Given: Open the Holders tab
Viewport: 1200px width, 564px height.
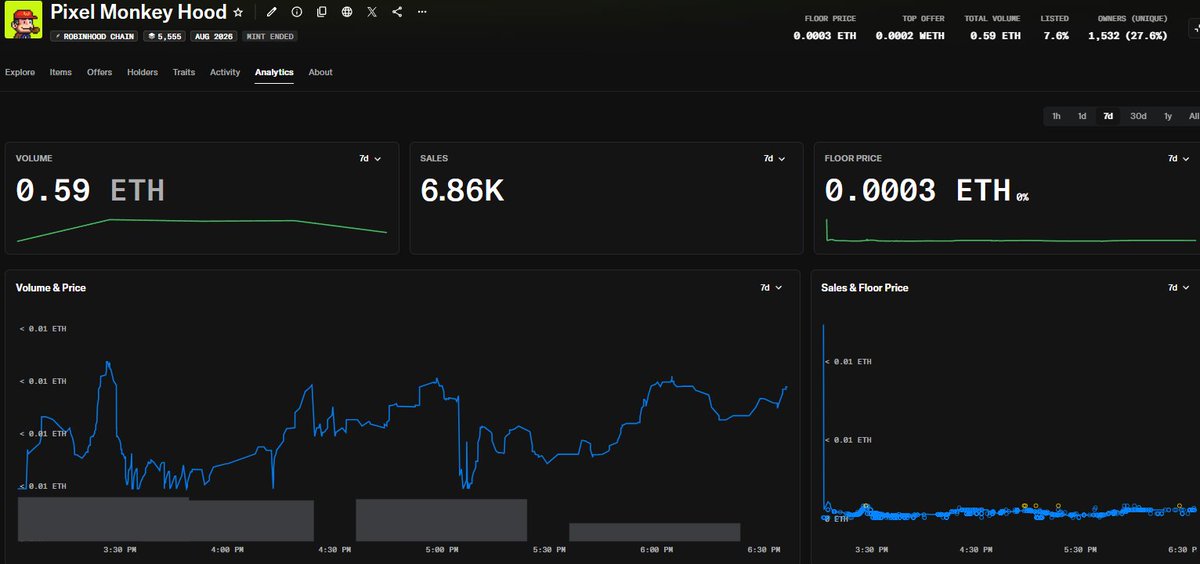Looking at the screenshot, I should click(x=142, y=72).
